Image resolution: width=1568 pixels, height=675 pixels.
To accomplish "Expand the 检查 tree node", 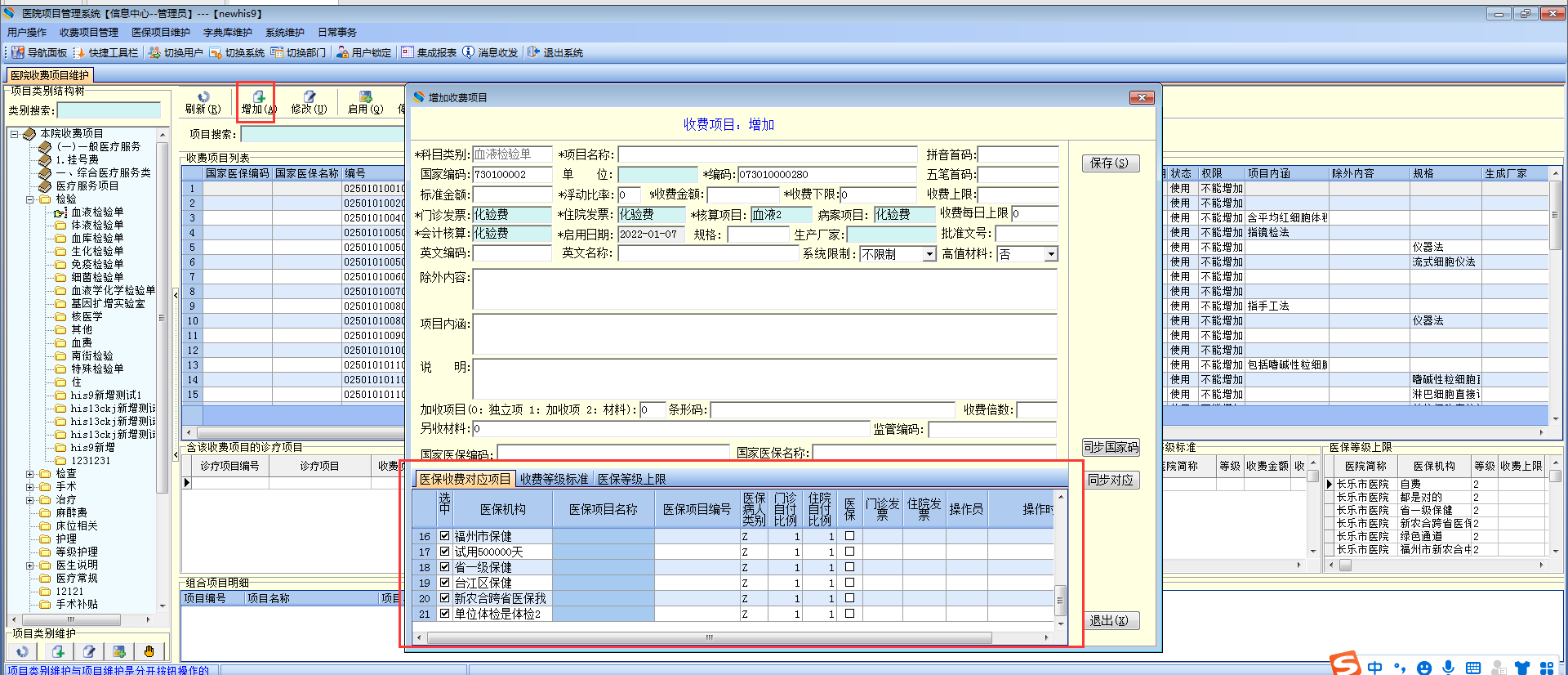I will pos(30,473).
